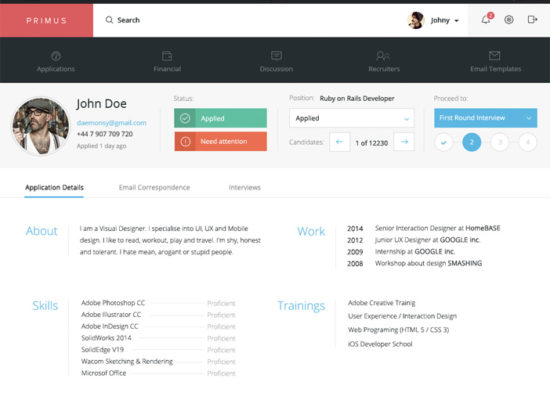Select step 3 circle in progress
550x400 pixels.
[x=499, y=142]
